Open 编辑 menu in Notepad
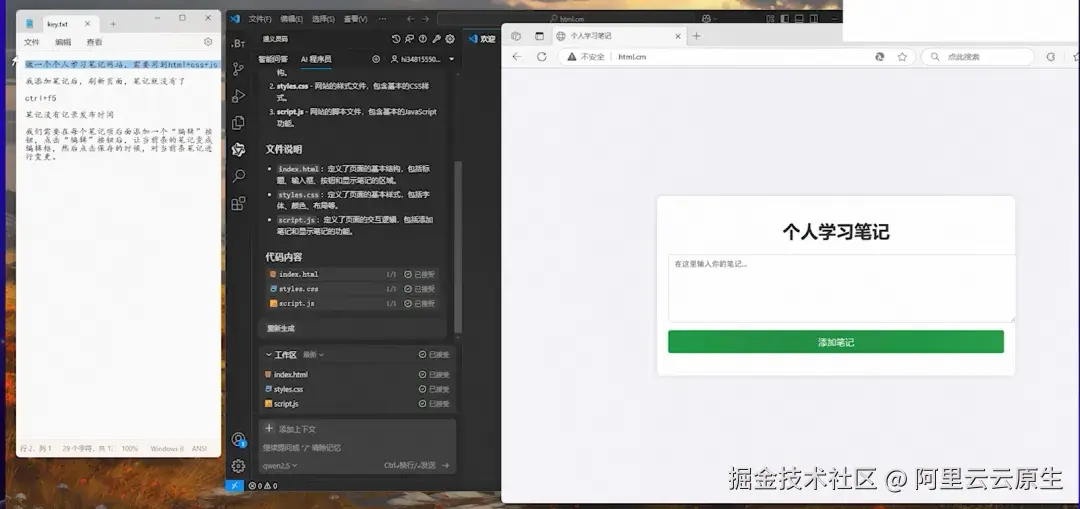1080x509 pixels. pyautogui.click(x=63, y=42)
